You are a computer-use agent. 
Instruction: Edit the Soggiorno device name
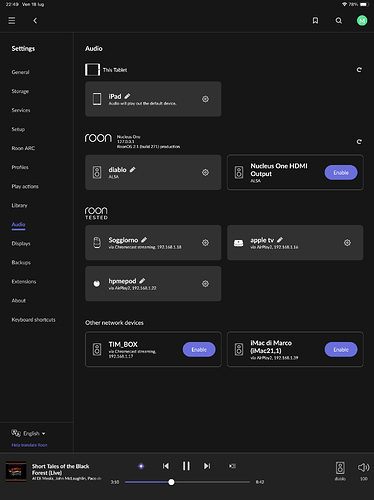[x=144, y=240]
